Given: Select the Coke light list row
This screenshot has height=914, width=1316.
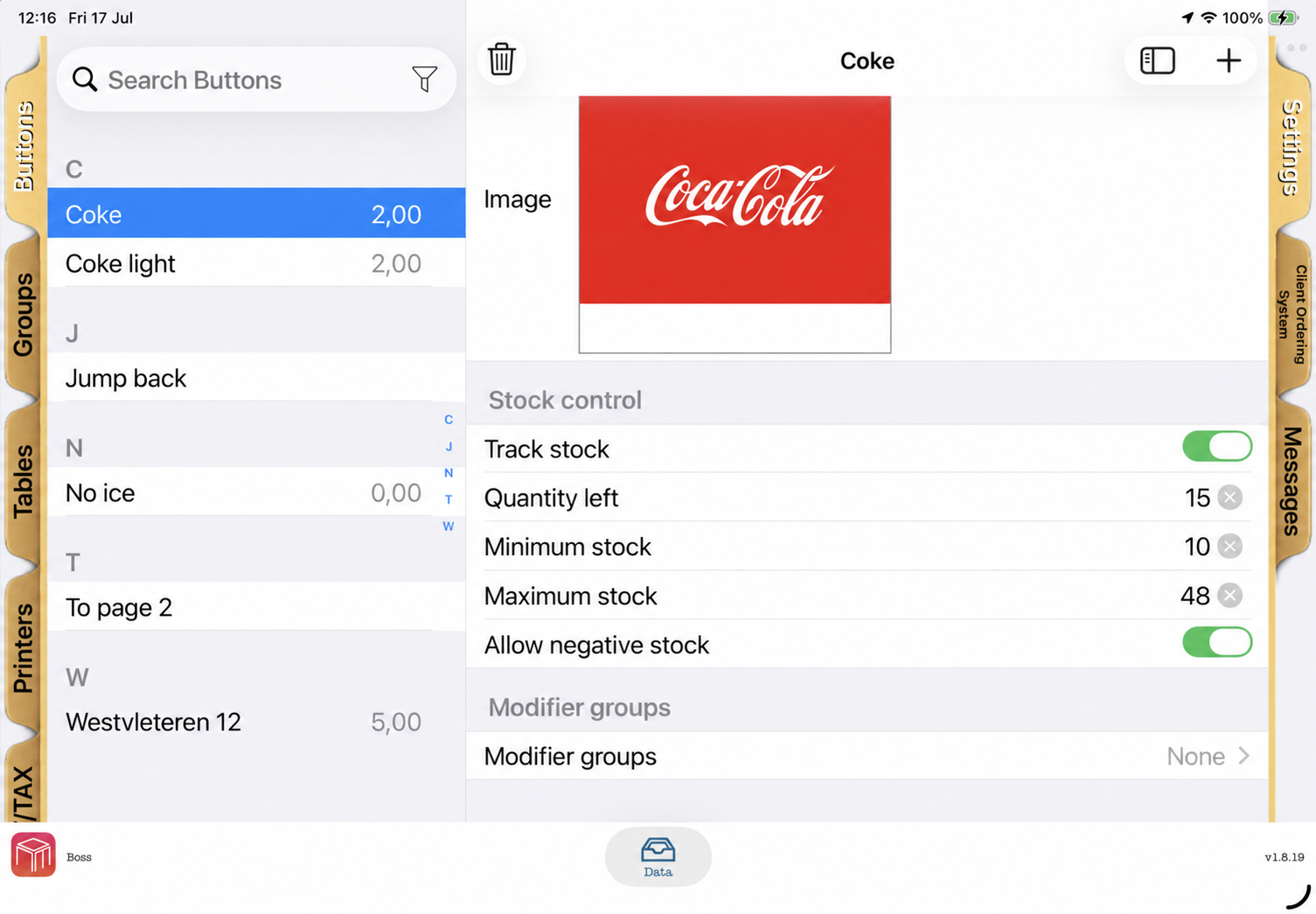Looking at the screenshot, I should coord(256,262).
